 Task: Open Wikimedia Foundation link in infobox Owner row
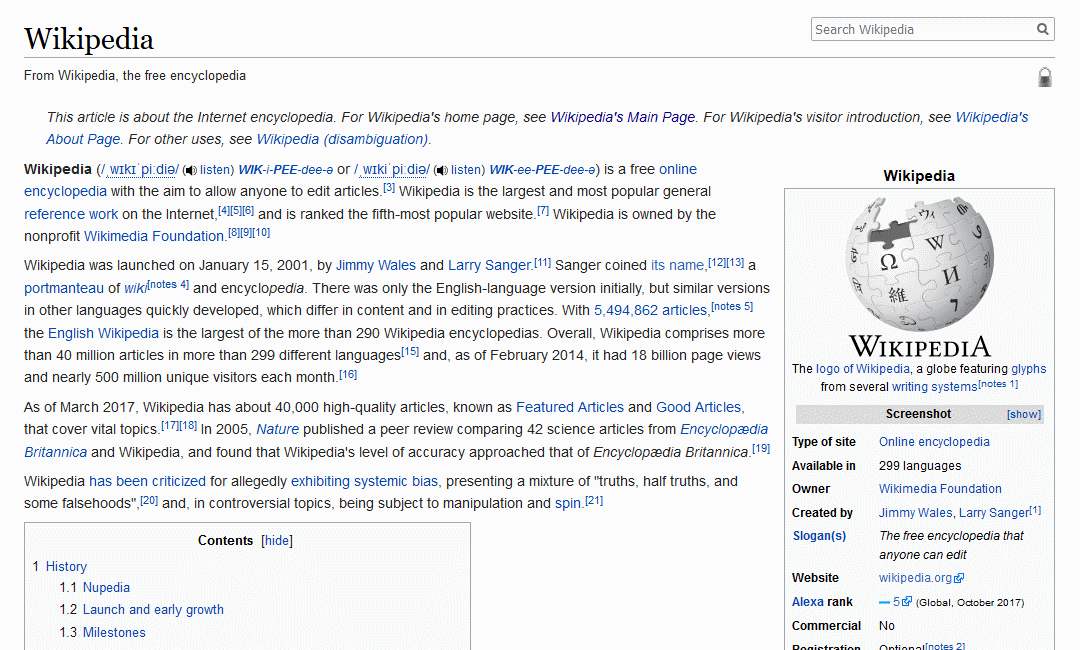[940, 489]
